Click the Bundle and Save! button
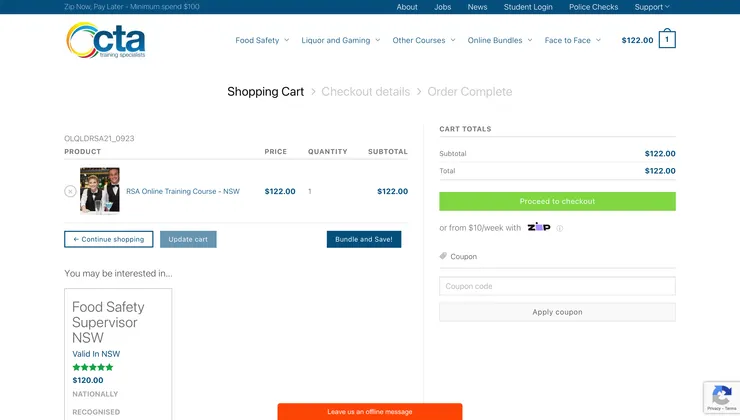Viewport: 740px width, 420px height. click(x=364, y=239)
